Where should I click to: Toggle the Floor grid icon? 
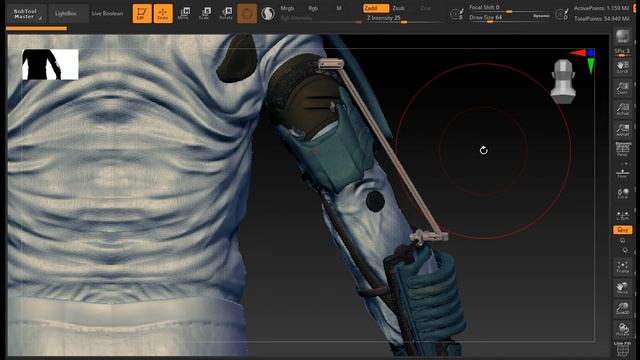point(622,173)
